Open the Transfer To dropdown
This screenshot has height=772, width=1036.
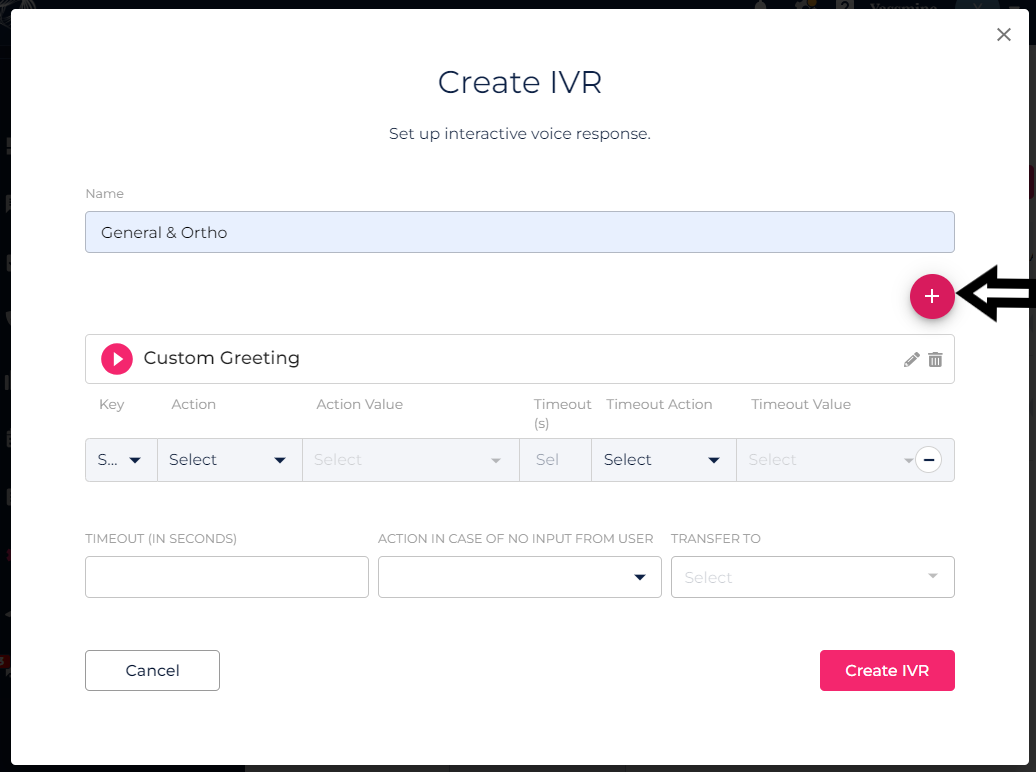click(x=812, y=577)
